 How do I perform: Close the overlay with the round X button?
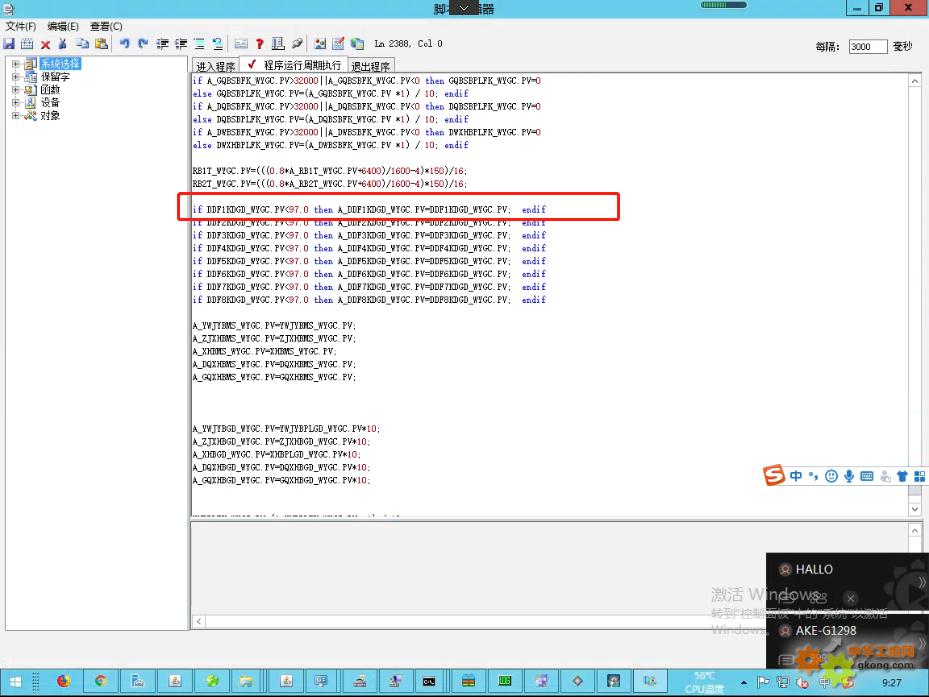[x=850, y=598]
